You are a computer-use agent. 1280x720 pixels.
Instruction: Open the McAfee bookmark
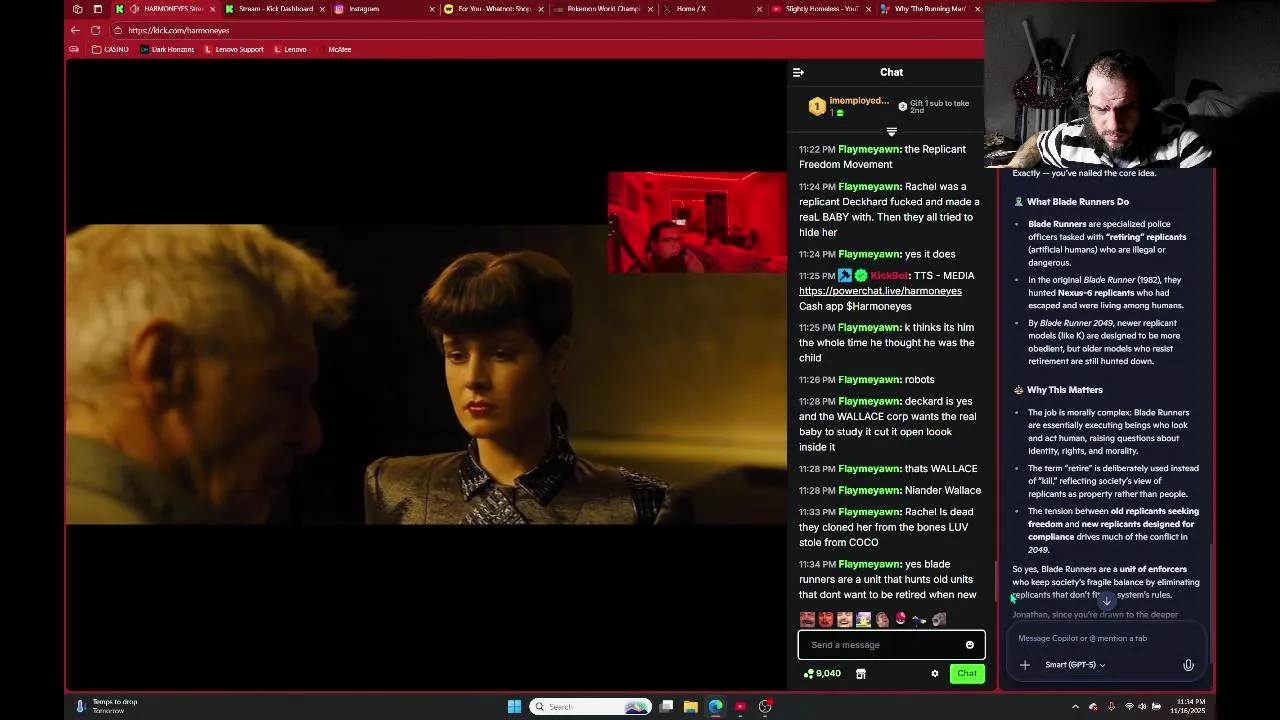[339, 49]
